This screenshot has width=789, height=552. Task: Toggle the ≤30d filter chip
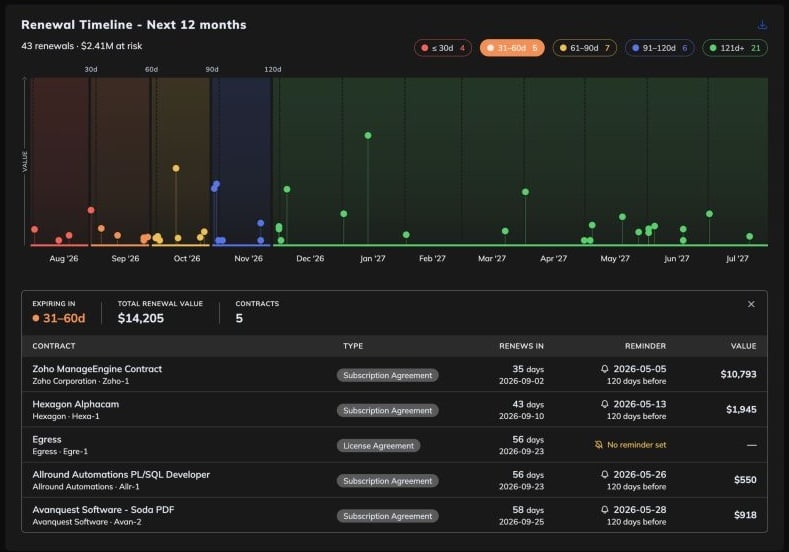pos(443,48)
